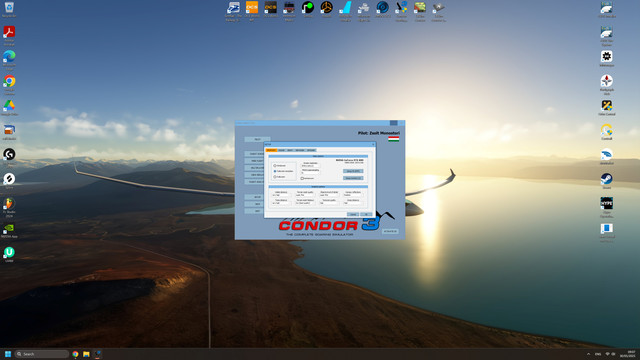Click Cancel in the Setup dialog
640x360 pixels.
(x=353, y=214)
